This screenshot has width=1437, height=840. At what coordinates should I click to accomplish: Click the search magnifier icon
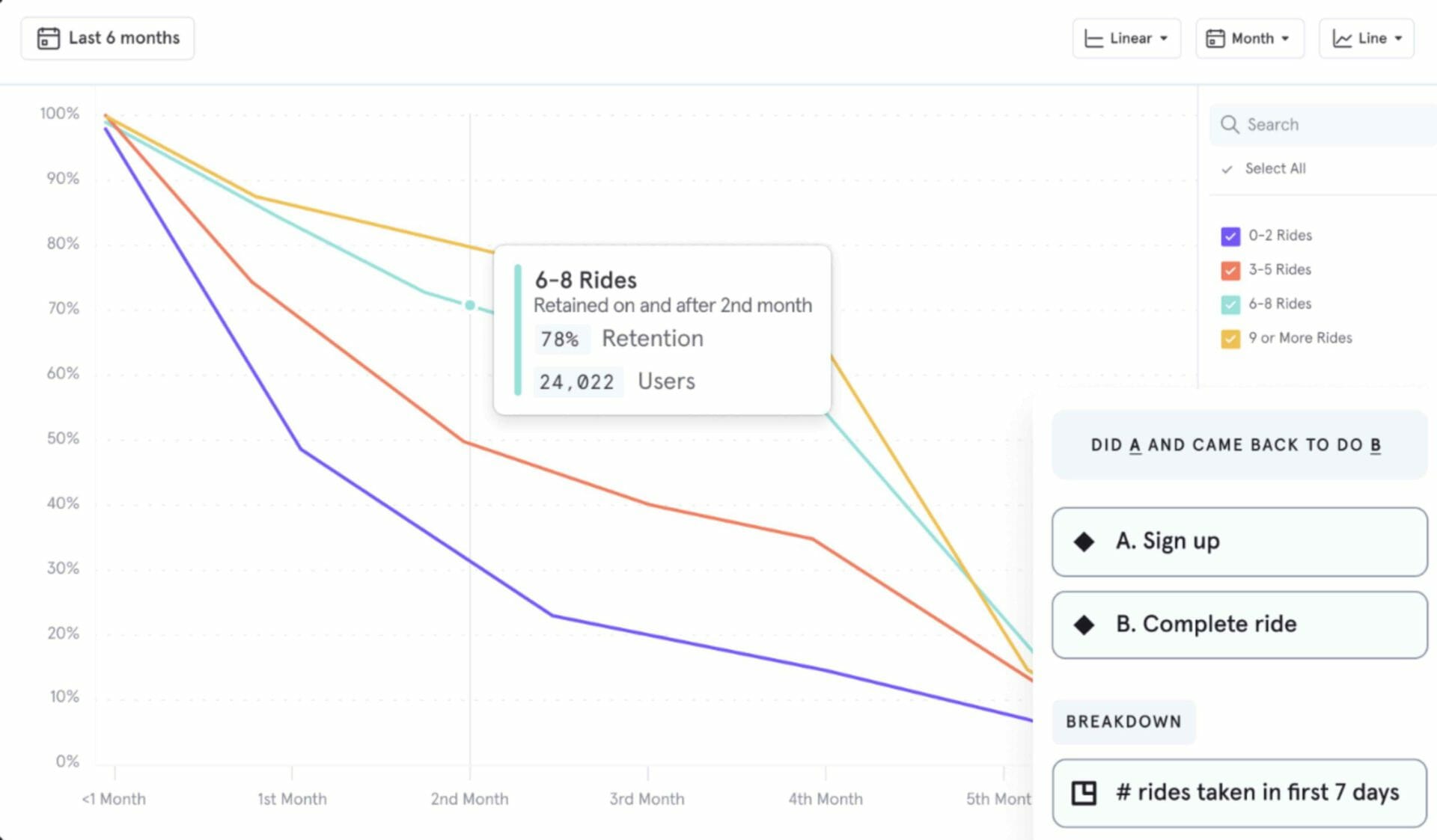[x=1230, y=124]
